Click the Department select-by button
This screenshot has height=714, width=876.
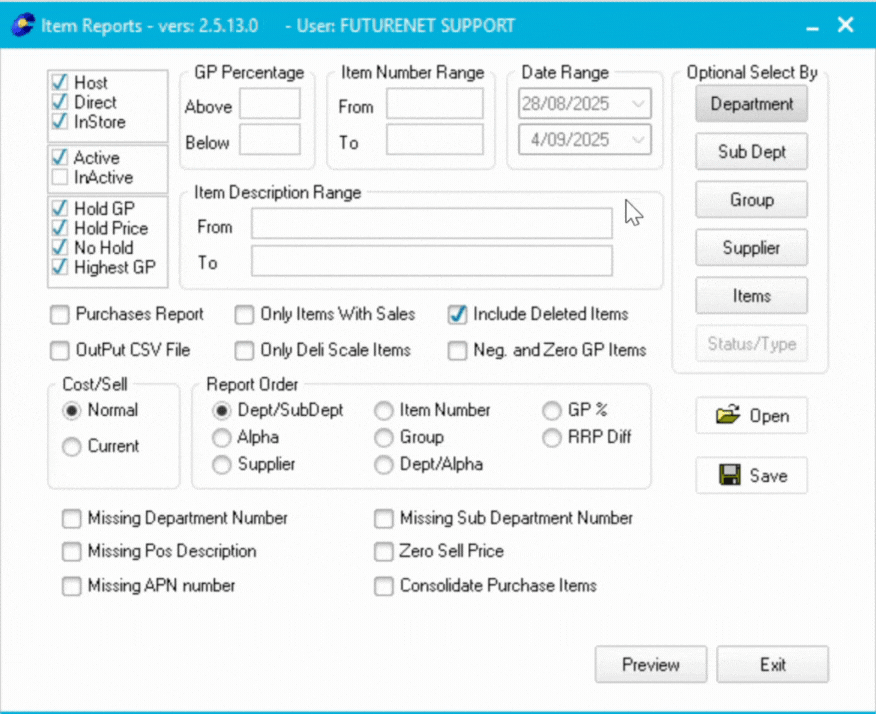pyautogui.click(x=751, y=104)
